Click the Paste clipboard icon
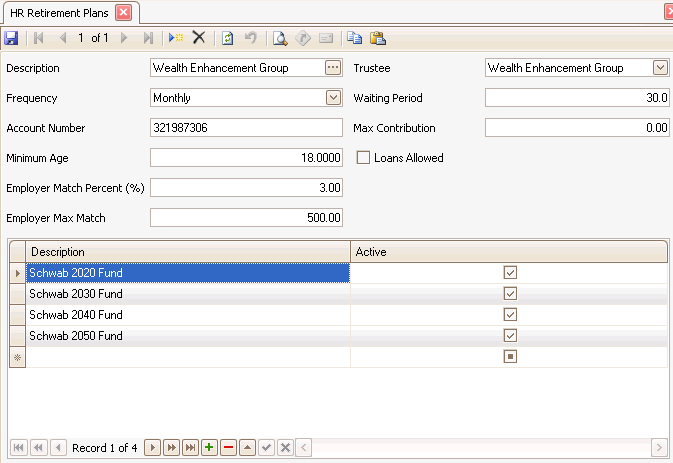Screen dimensions: 673x463 click(377, 38)
